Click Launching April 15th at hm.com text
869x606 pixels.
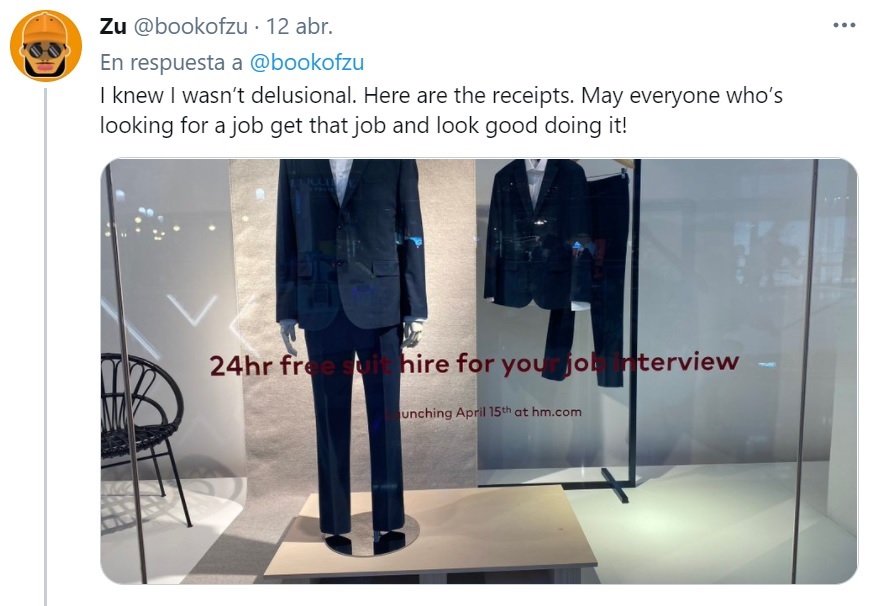point(483,413)
